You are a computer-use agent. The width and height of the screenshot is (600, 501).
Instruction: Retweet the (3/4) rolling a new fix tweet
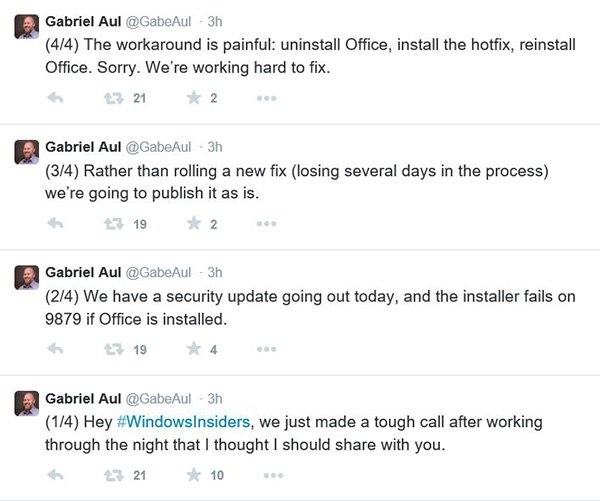tap(114, 224)
